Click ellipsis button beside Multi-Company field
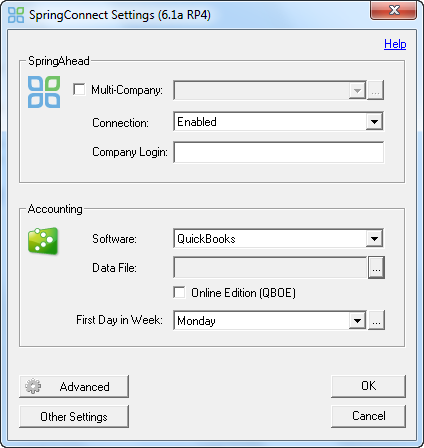This screenshot has height=448, width=424. click(375, 90)
